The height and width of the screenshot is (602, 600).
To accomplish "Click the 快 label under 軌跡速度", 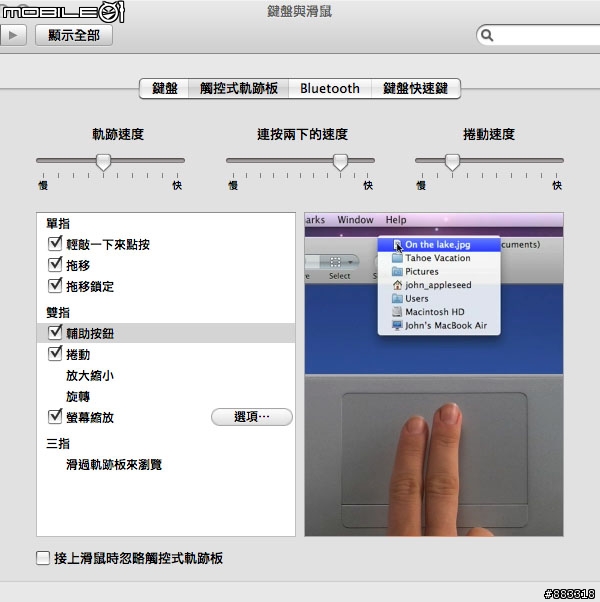I will 177,186.
